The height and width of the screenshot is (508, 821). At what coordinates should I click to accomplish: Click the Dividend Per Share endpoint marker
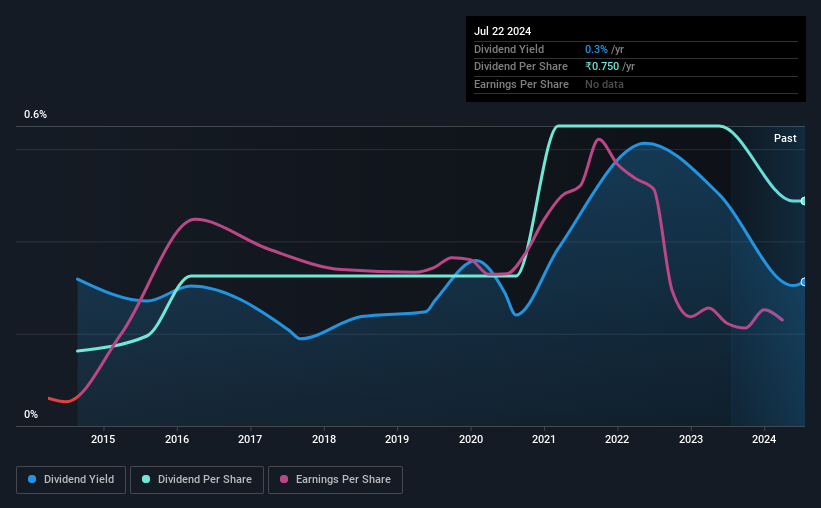pos(804,201)
